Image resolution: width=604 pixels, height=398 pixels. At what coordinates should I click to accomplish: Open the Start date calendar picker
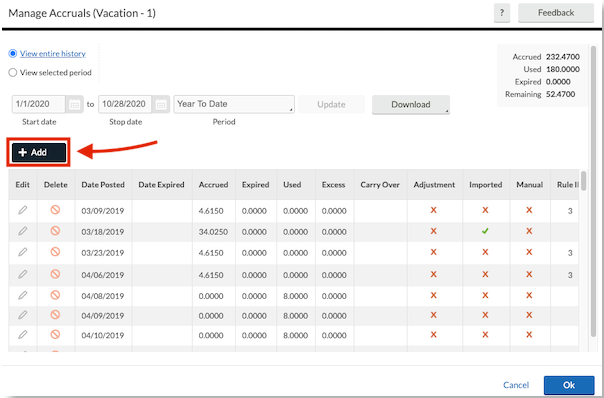75,104
